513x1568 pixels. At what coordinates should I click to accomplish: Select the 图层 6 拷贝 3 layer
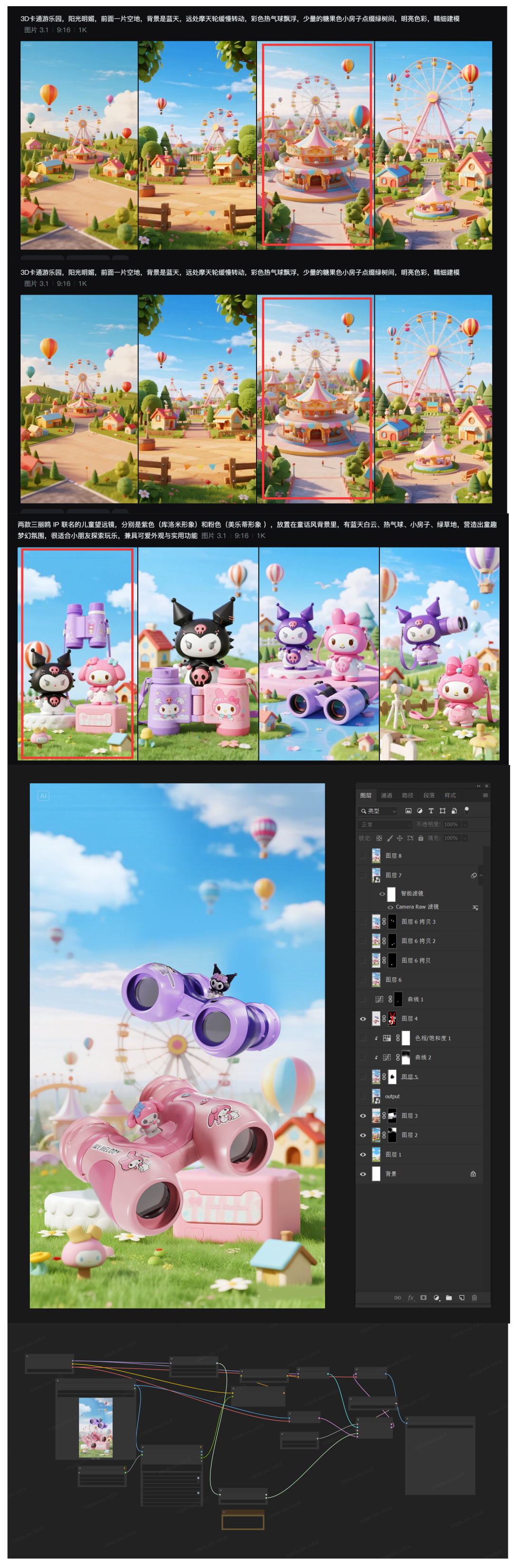pyautogui.click(x=419, y=922)
